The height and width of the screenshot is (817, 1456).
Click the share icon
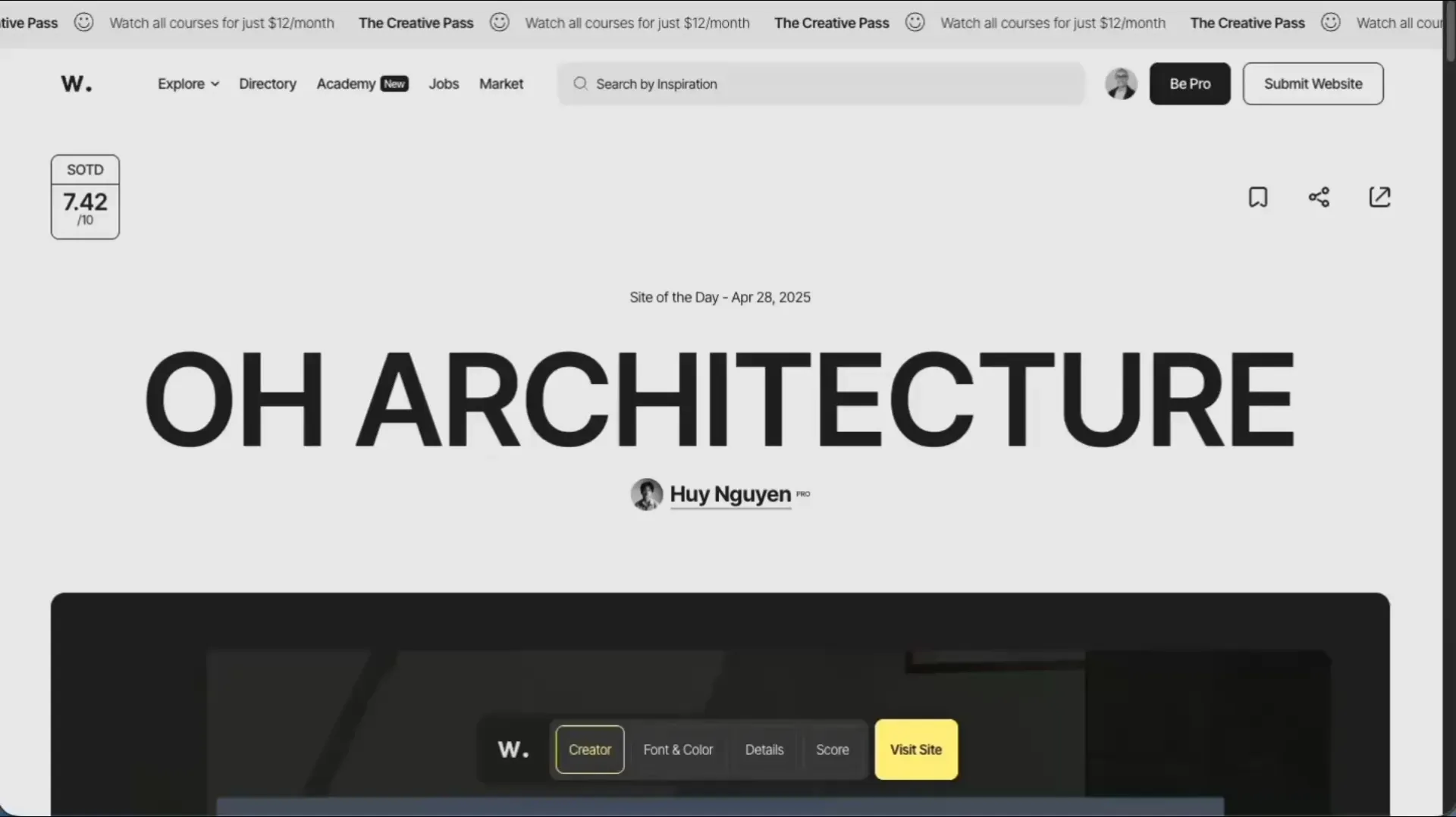pos(1319,197)
